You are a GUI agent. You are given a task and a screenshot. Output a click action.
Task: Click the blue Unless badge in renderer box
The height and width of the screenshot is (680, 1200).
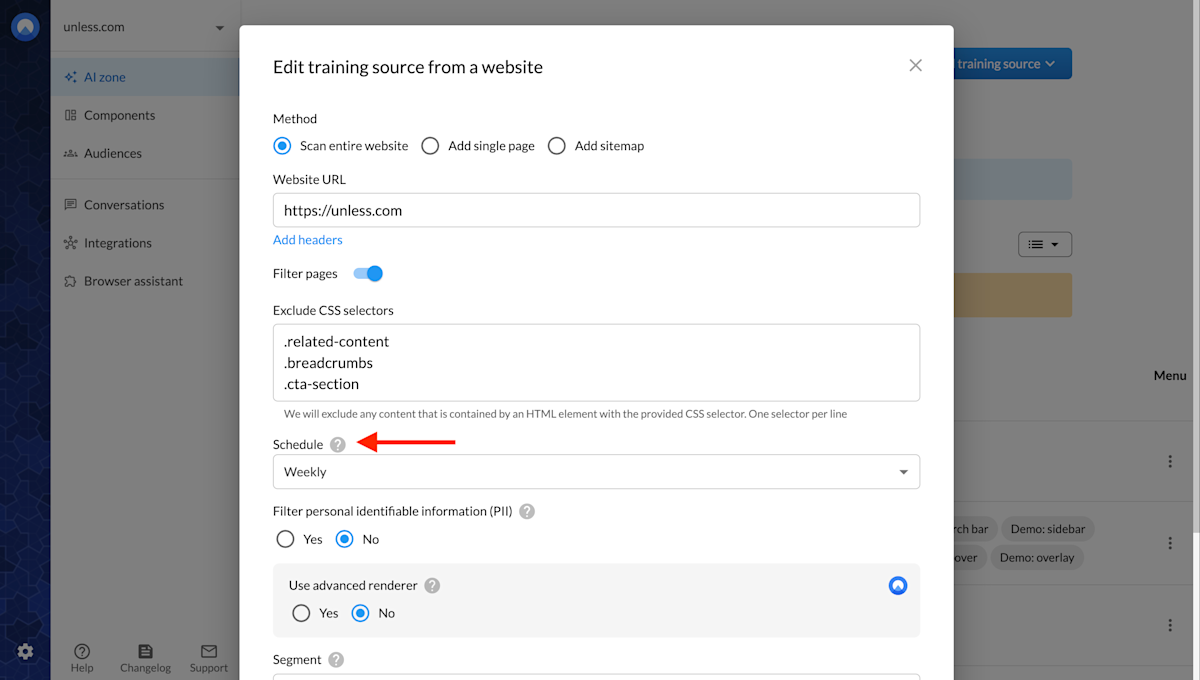898,585
